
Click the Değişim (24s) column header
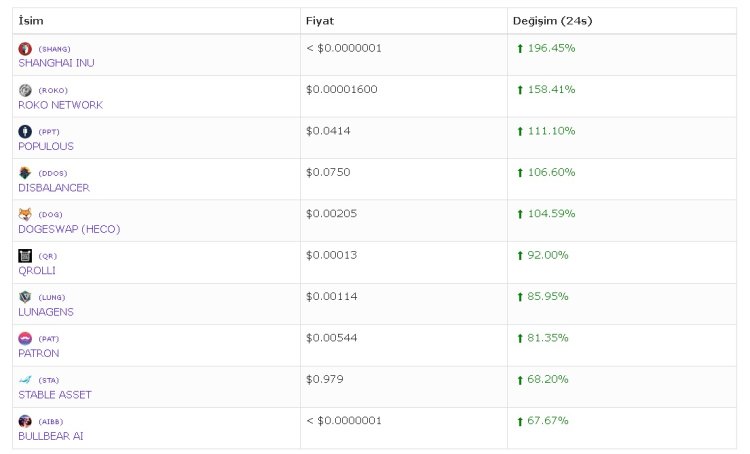coord(552,21)
